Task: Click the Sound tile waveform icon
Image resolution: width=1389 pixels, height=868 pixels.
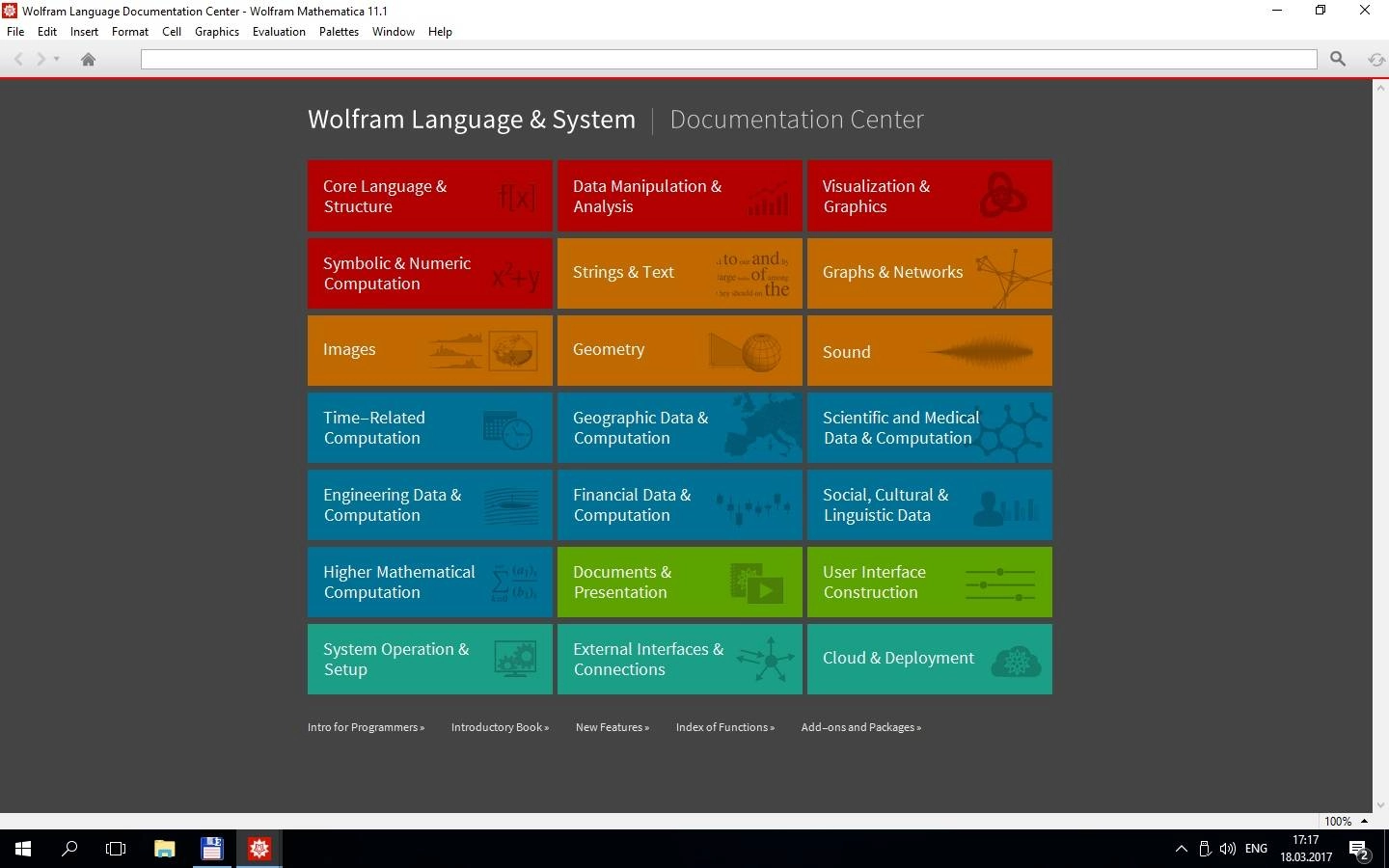Action: tap(981, 352)
